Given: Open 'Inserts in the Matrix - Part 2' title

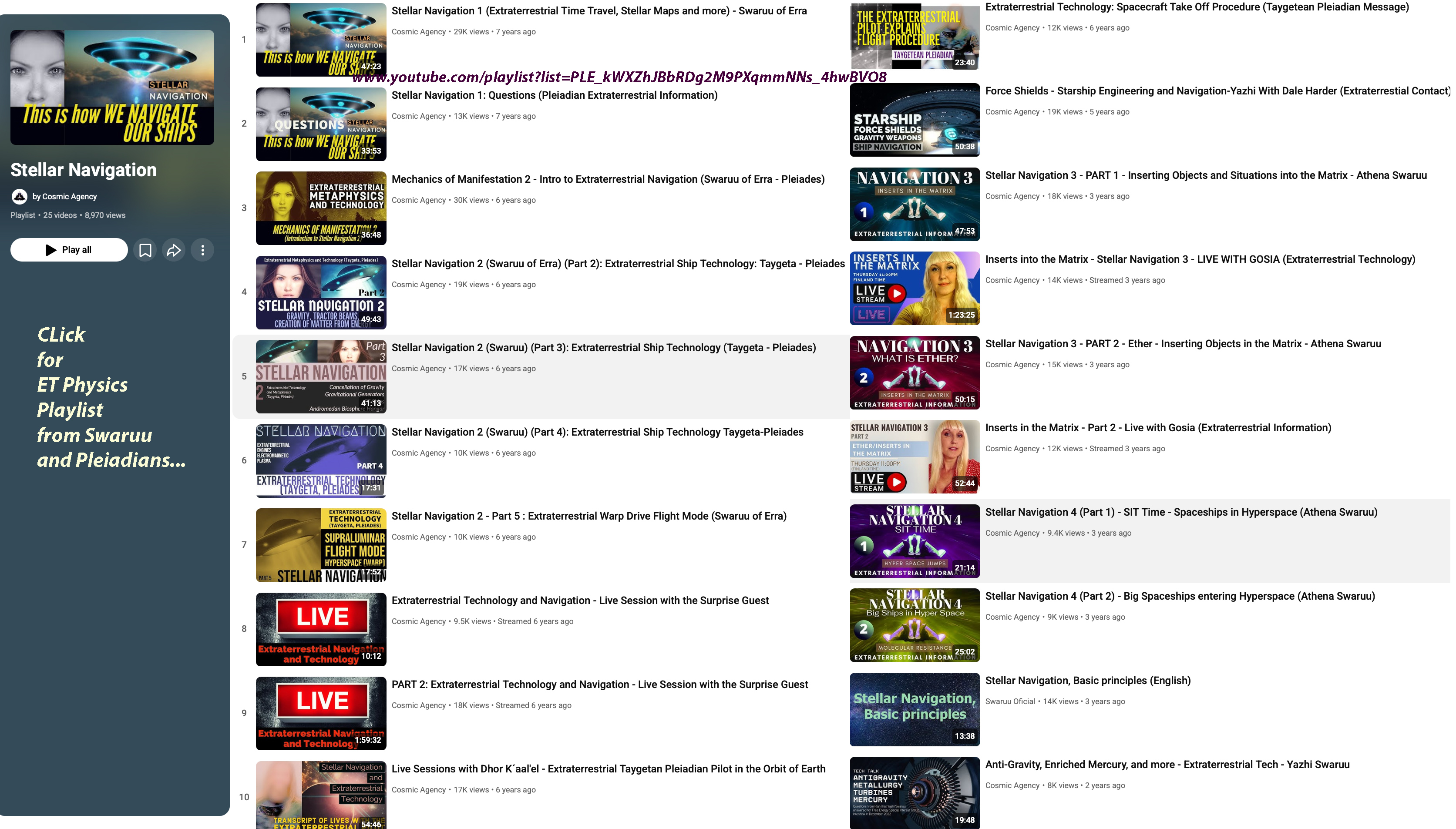Looking at the screenshot, I should pyautogui.click(x=1158, y=428).
